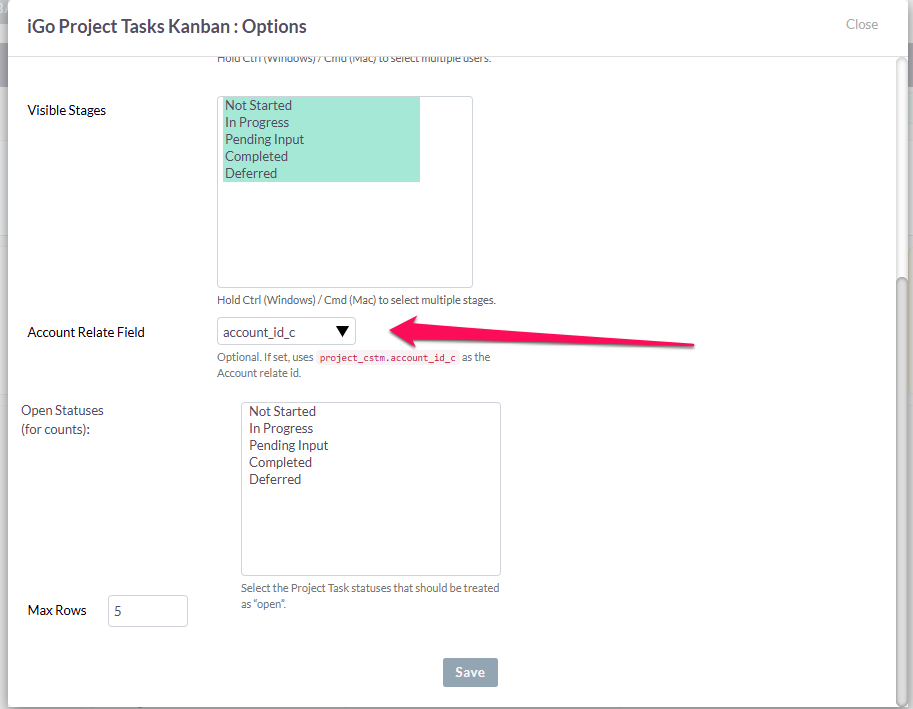Open the Account Relate Field dropdown arrow
Screen dimensions: 913x709
tap(342, 331)
